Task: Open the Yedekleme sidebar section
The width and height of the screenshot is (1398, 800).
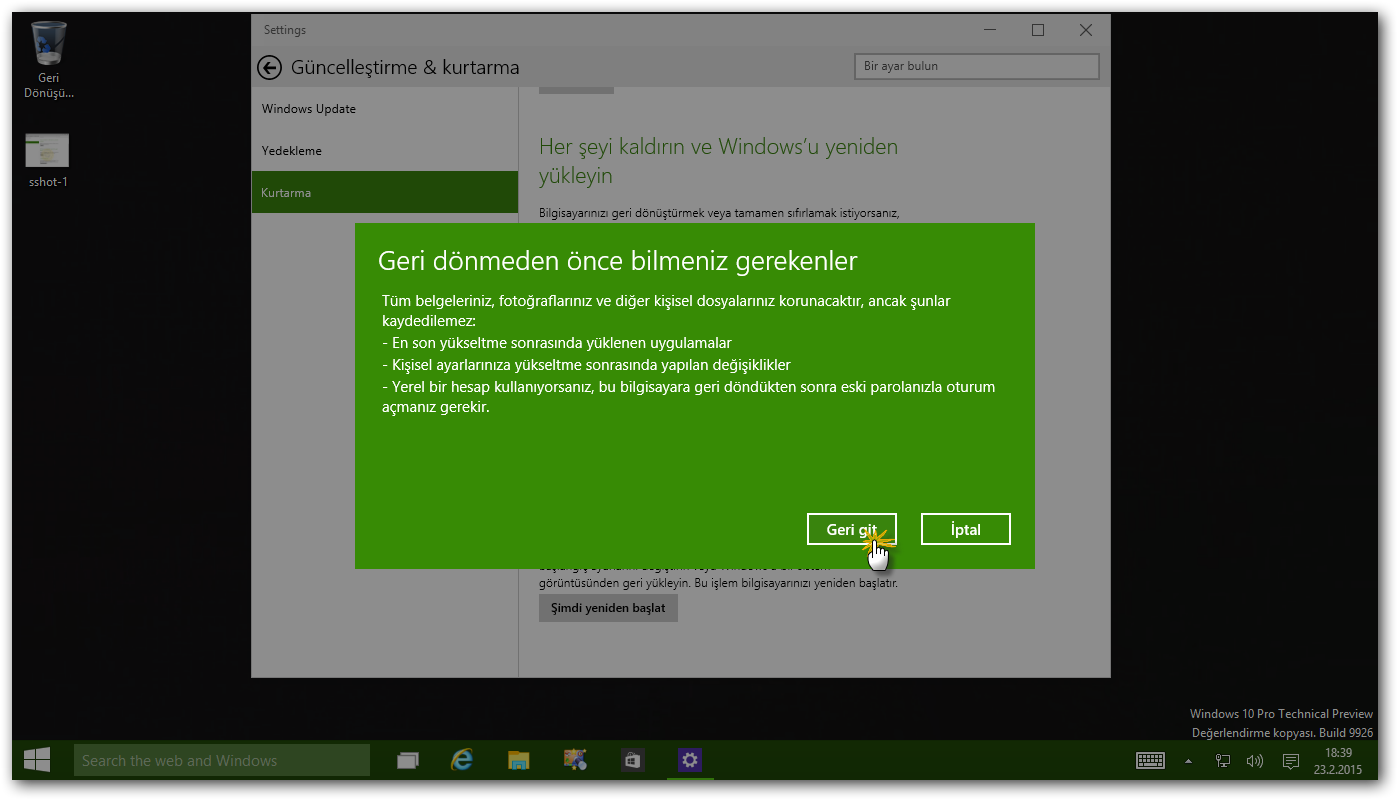Action: [385, 151]
